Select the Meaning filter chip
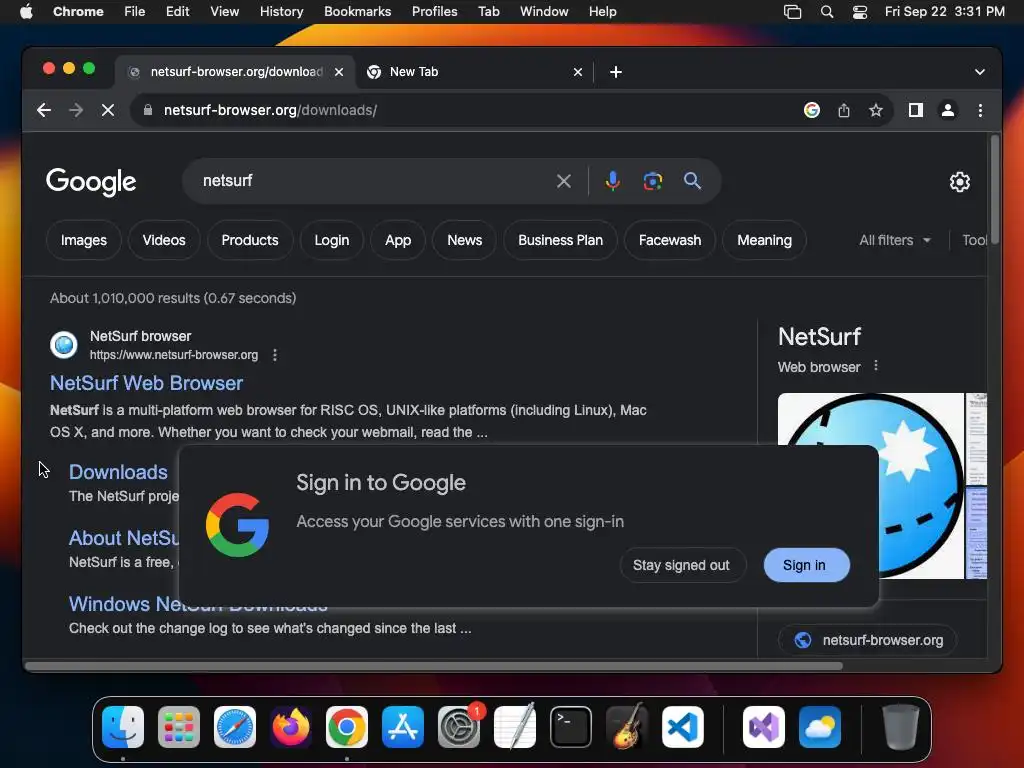This screenshot has width=1024, height=768. point(765,240)
